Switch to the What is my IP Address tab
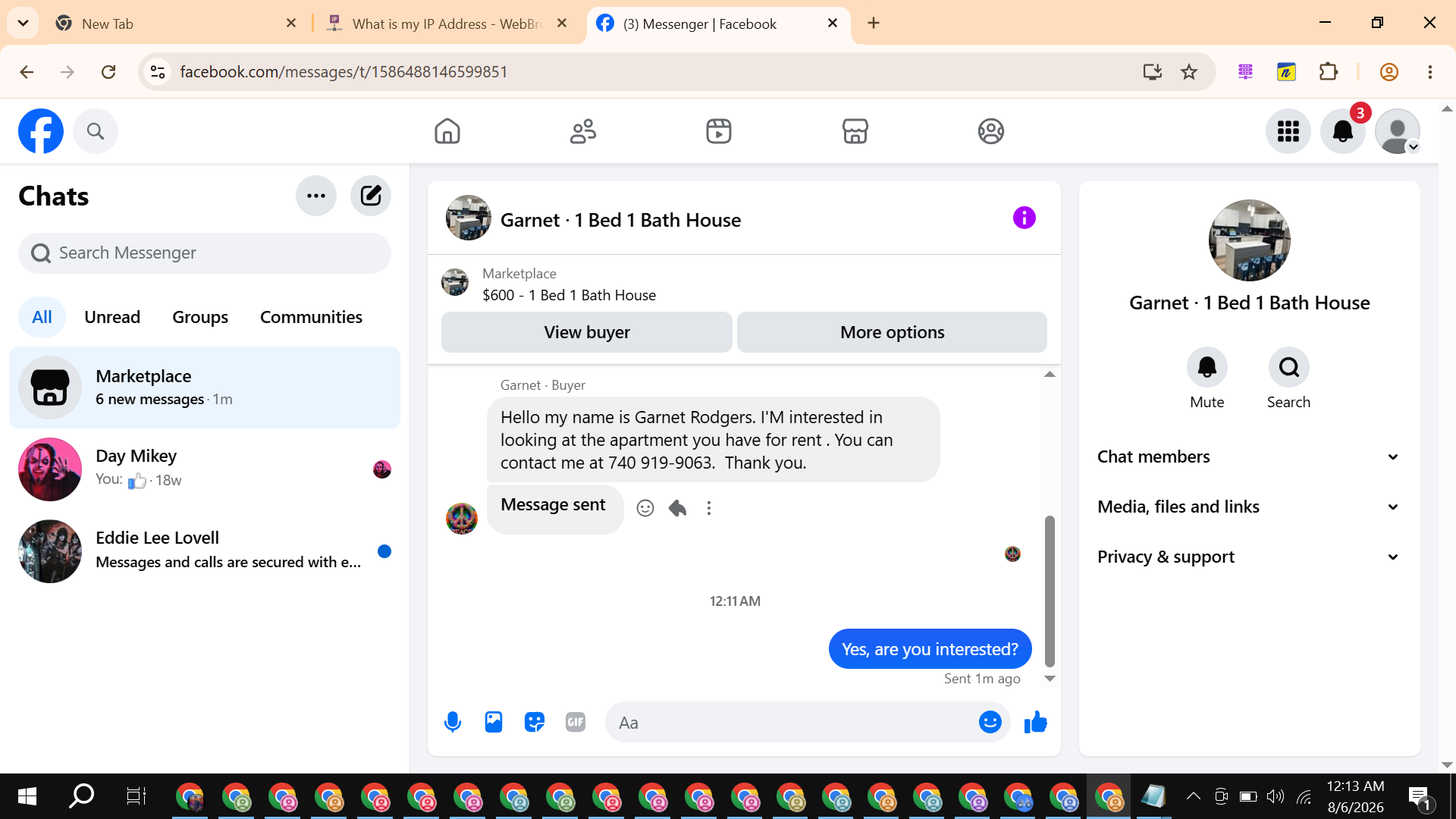The image size is (1456, 819). [447, 24]
